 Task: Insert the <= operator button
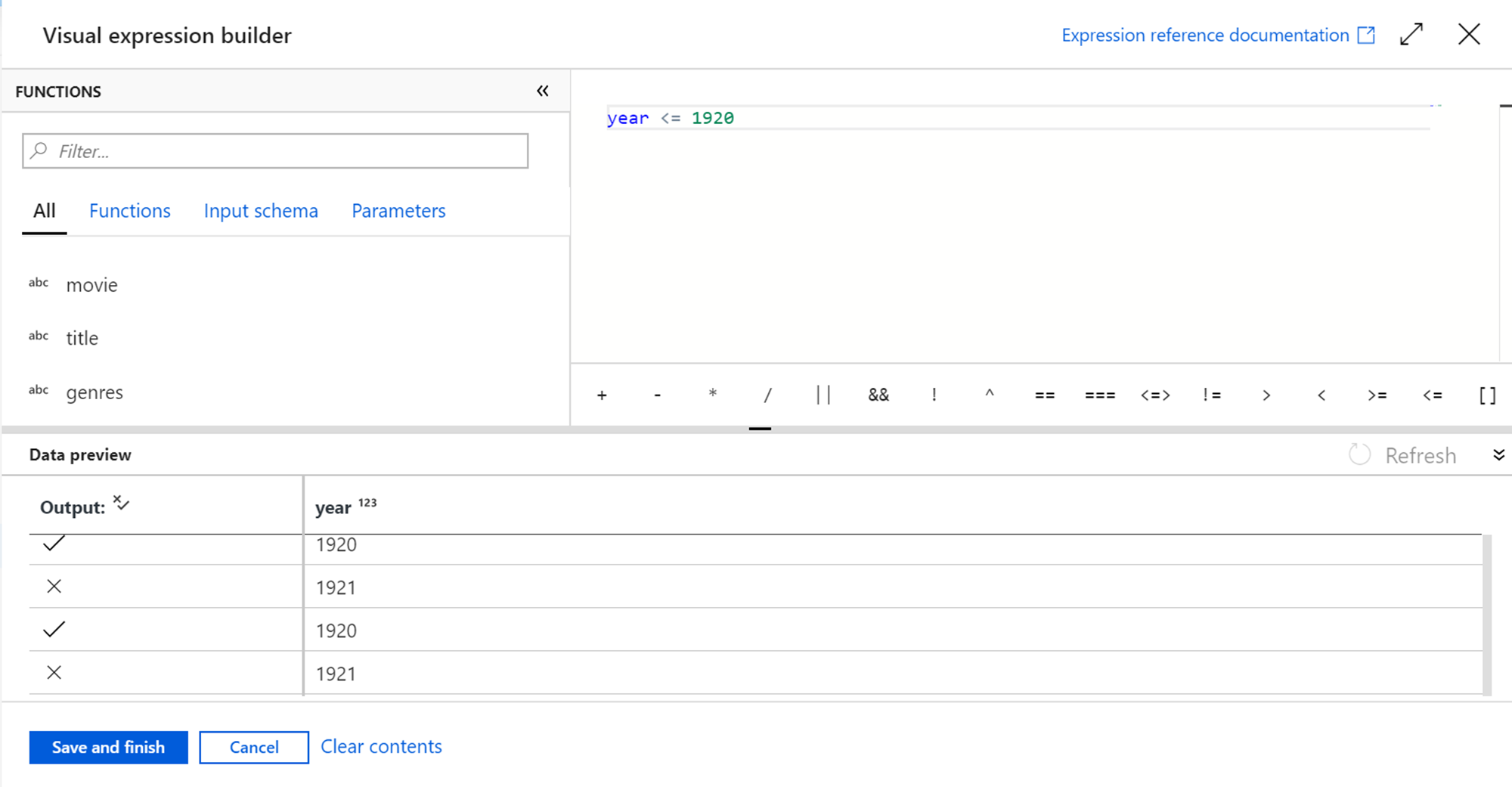tap(1433, 395)
